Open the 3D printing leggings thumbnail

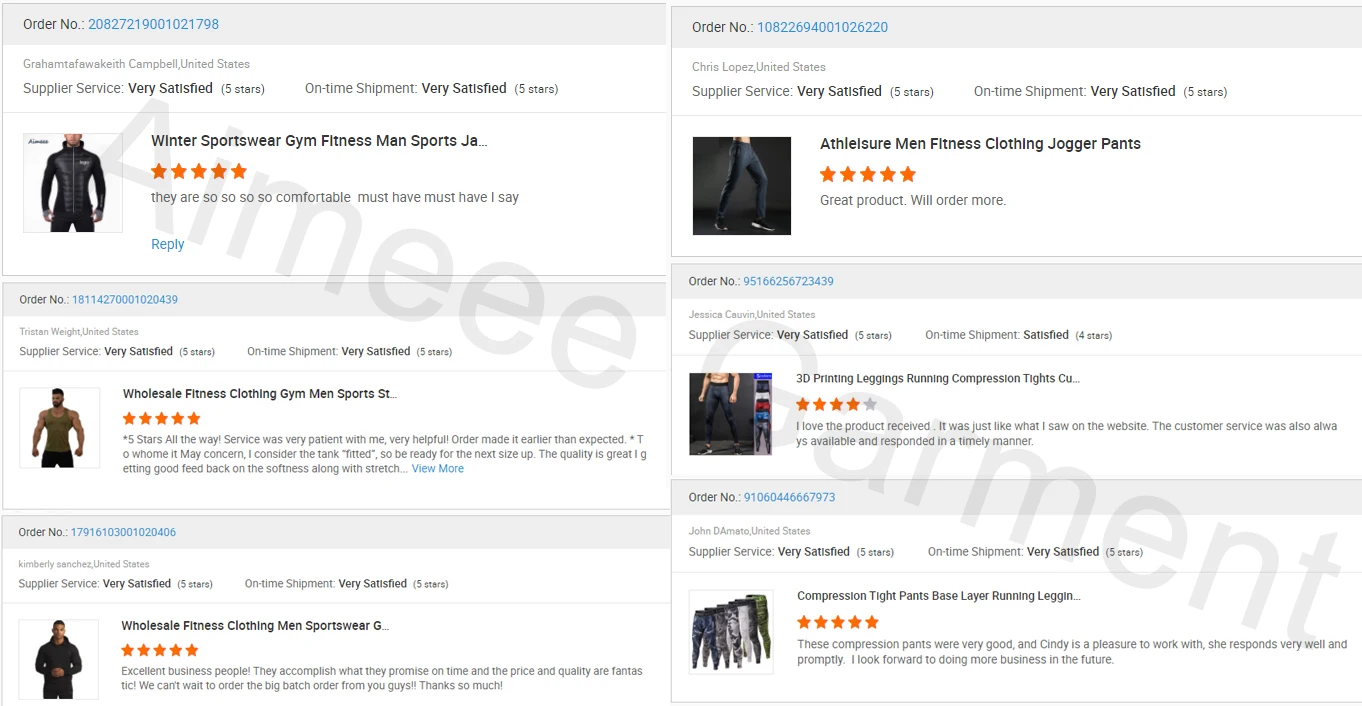pyautogui.click(x=730, y=414)
